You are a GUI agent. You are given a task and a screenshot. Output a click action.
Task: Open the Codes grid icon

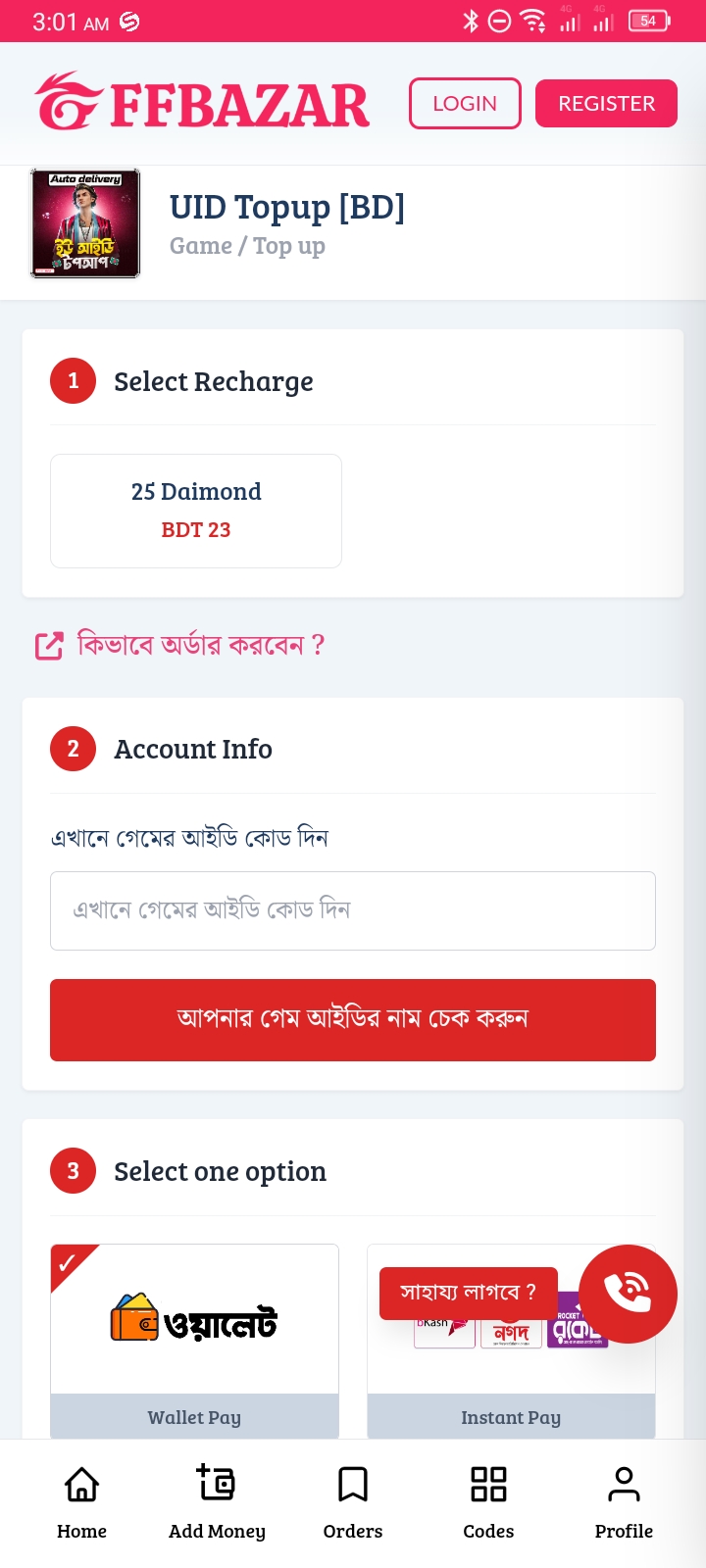(x=488, y=1485)
